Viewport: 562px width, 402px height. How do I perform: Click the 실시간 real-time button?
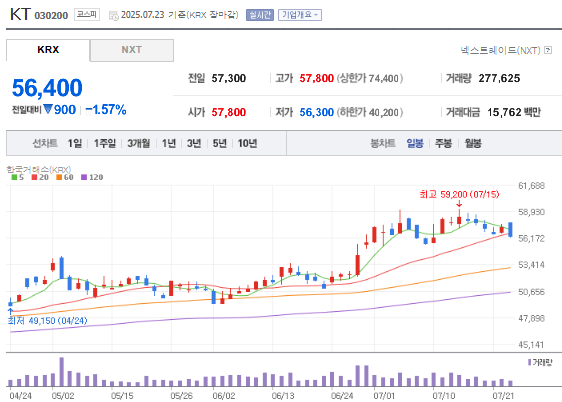point(260,15)
